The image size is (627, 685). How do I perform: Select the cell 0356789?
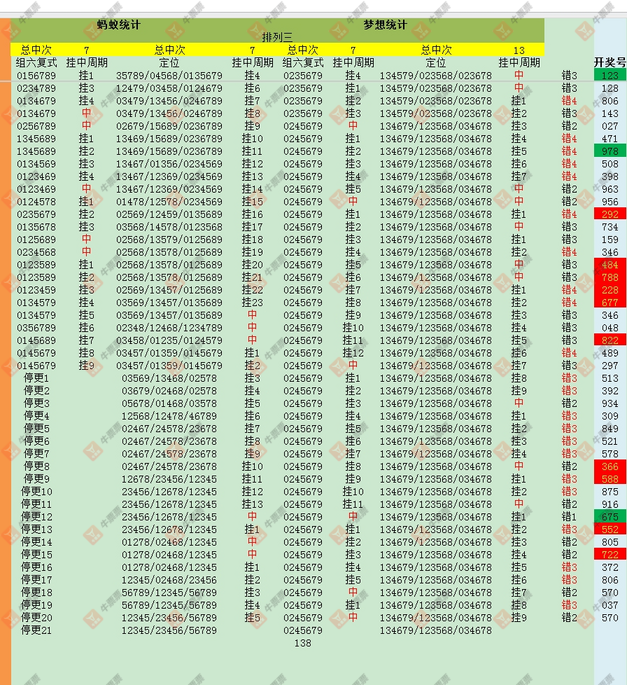(x=36, y=328)
